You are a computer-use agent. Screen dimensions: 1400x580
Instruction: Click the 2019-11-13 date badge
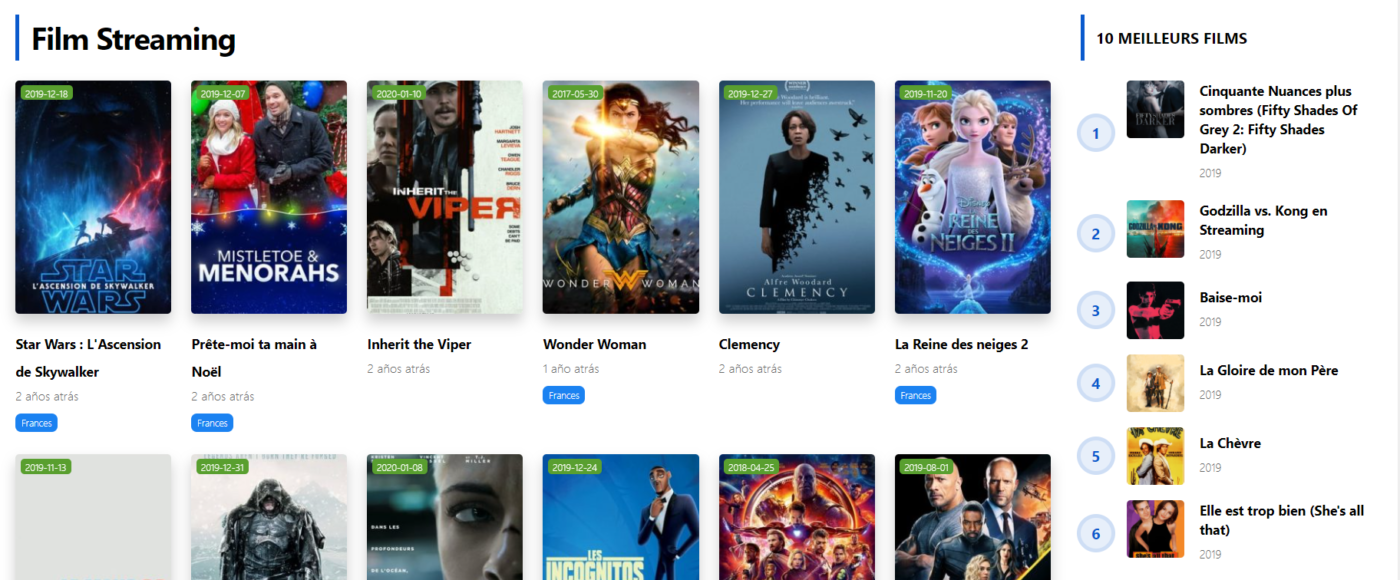[x=46, y=467]
